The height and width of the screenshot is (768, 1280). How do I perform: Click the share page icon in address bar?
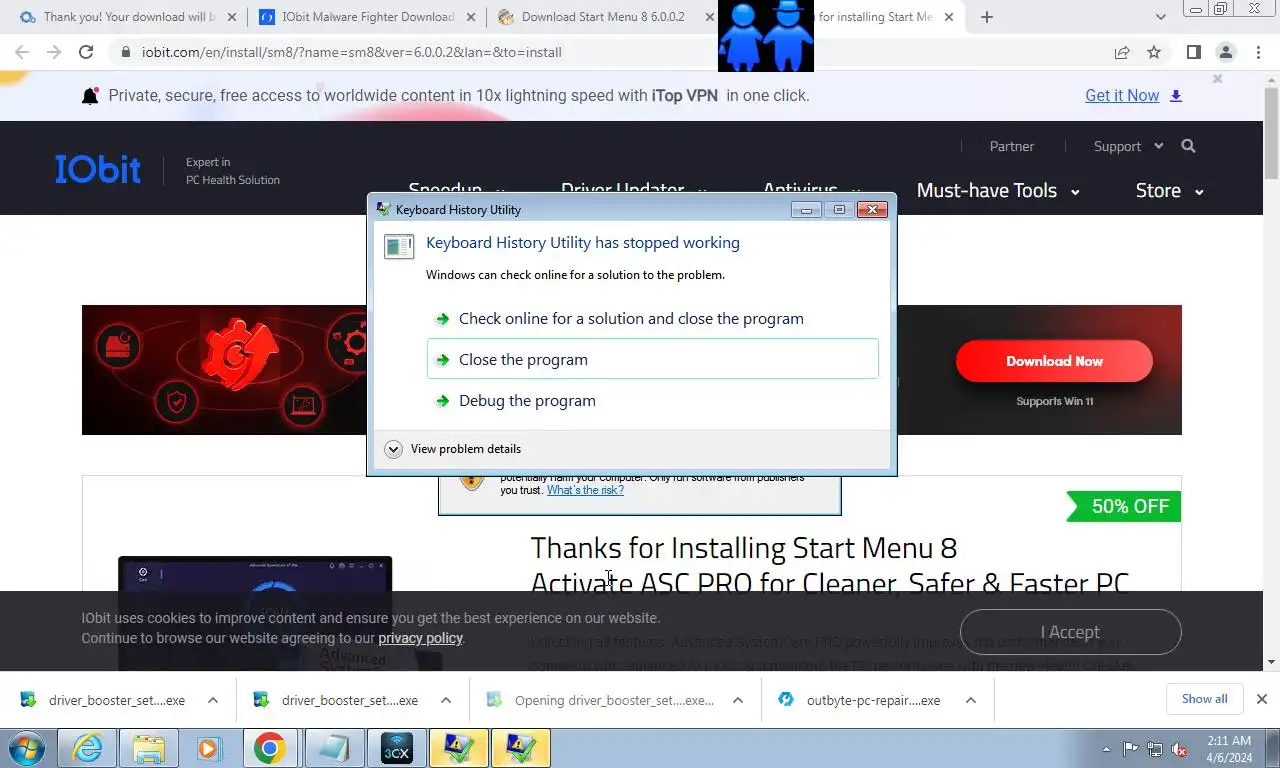(x=1122, y=52)
